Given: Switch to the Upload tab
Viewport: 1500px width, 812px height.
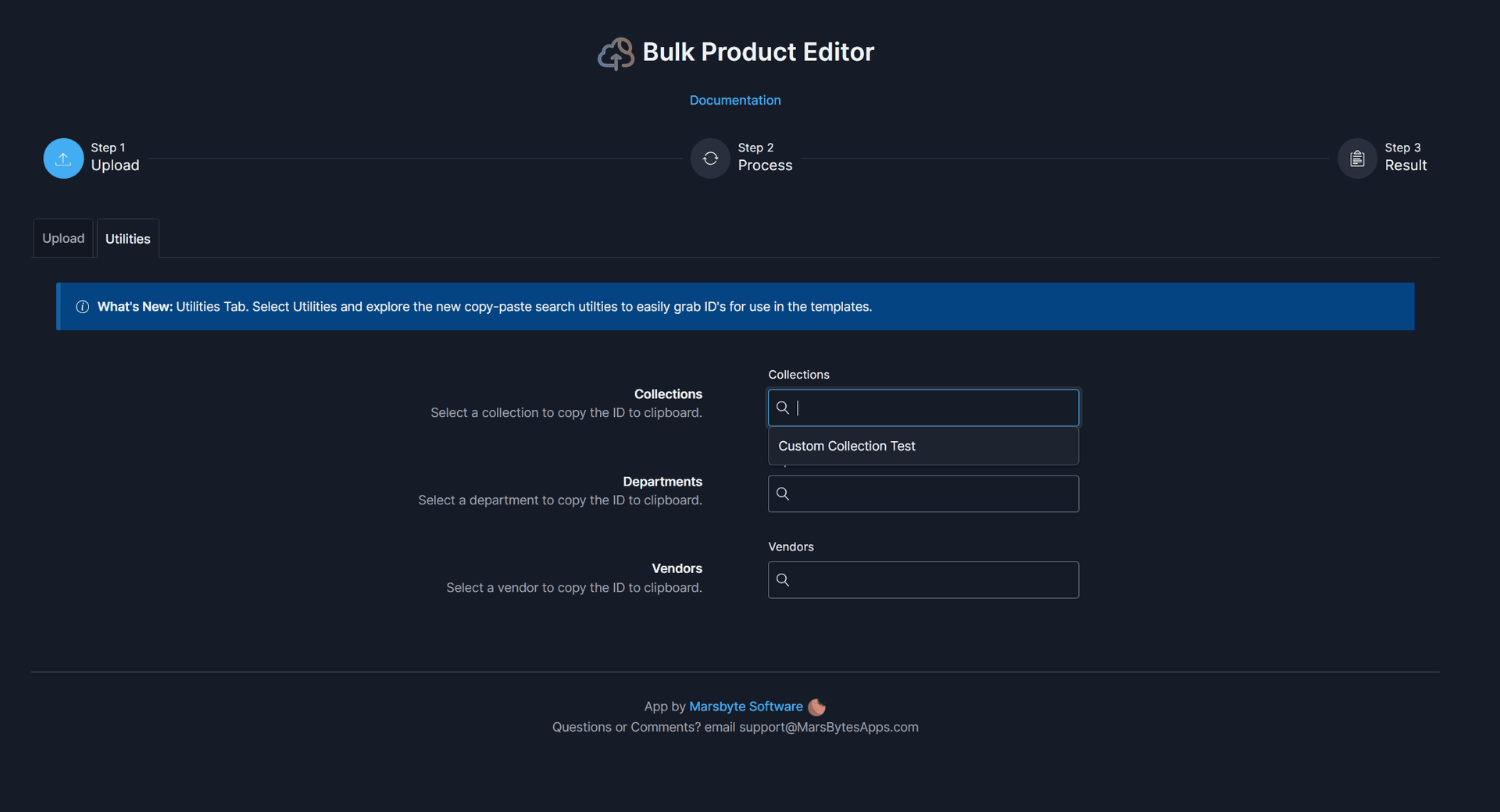Looking at the screenshot, I should click(63, 237).
